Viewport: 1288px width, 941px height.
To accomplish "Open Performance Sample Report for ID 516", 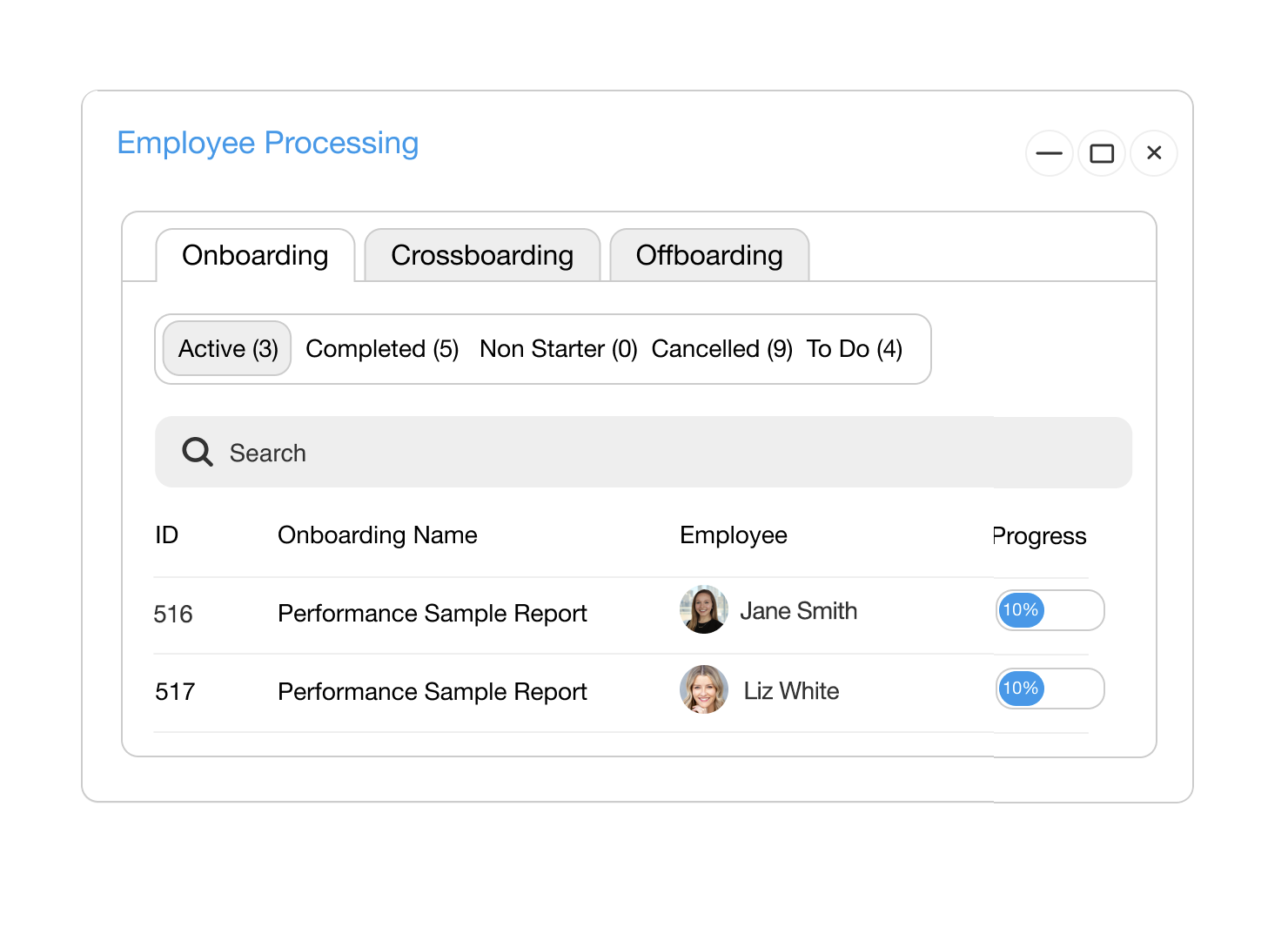I will click(432, 614).
